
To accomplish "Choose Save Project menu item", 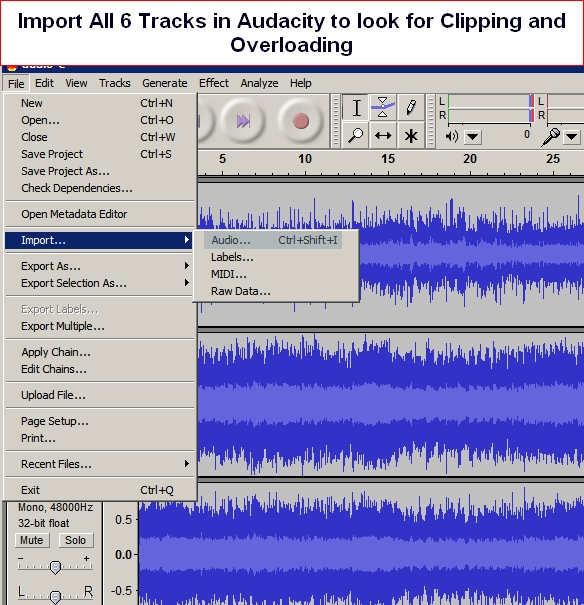I will pos(99,154).
